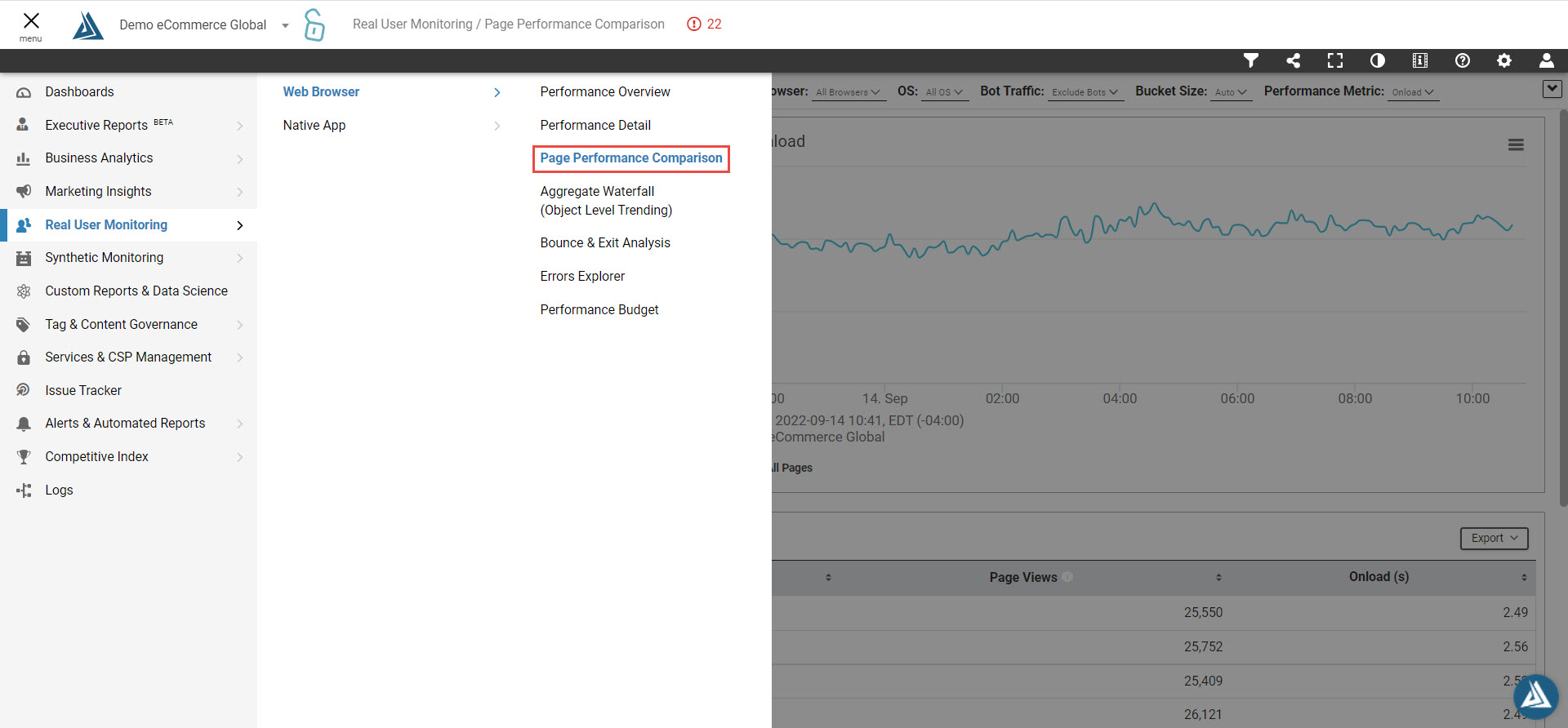
Task: Click the Blue Triangle logo in header
Action: point(88,25)
